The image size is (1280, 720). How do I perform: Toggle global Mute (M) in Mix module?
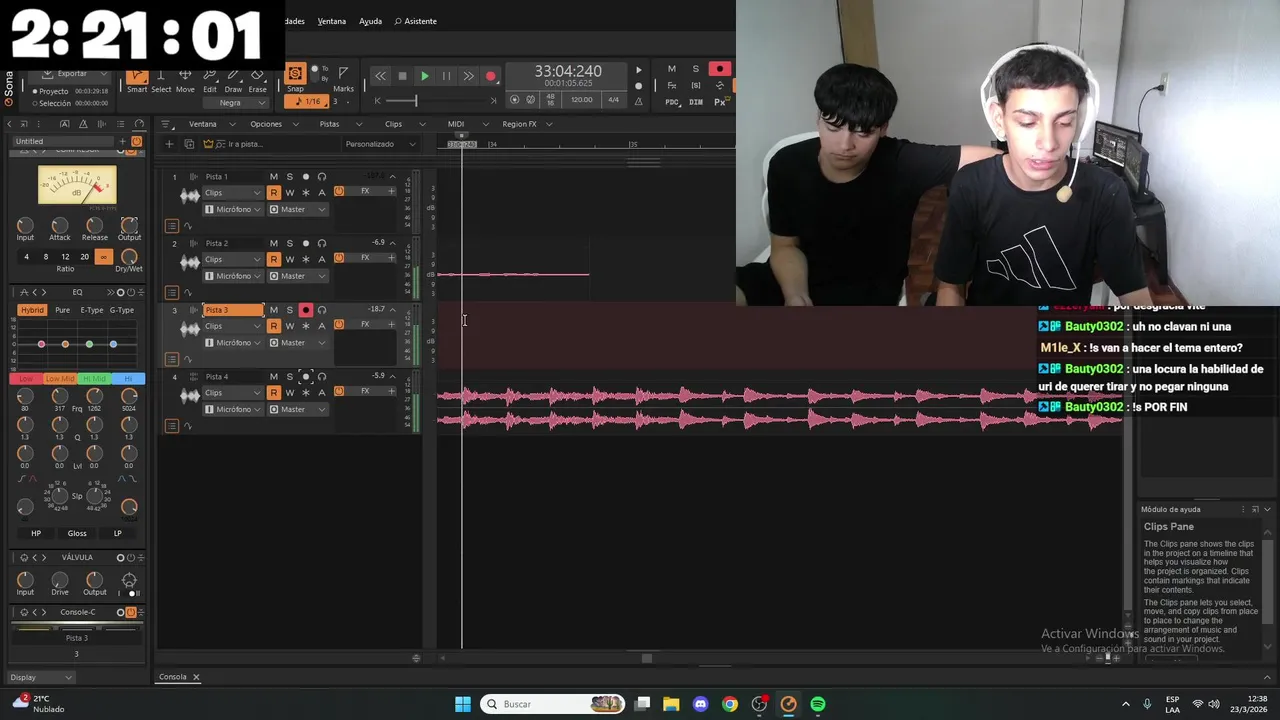[671, 69]
